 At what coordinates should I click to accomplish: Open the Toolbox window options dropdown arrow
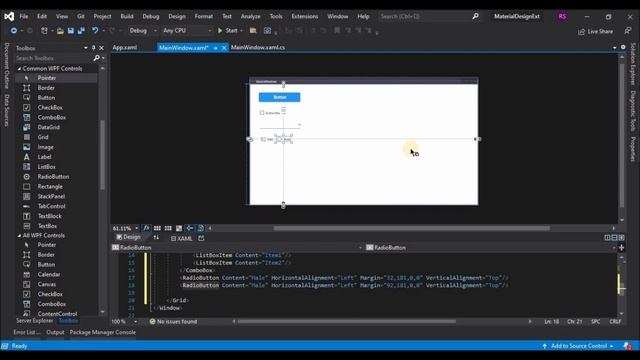86,48
